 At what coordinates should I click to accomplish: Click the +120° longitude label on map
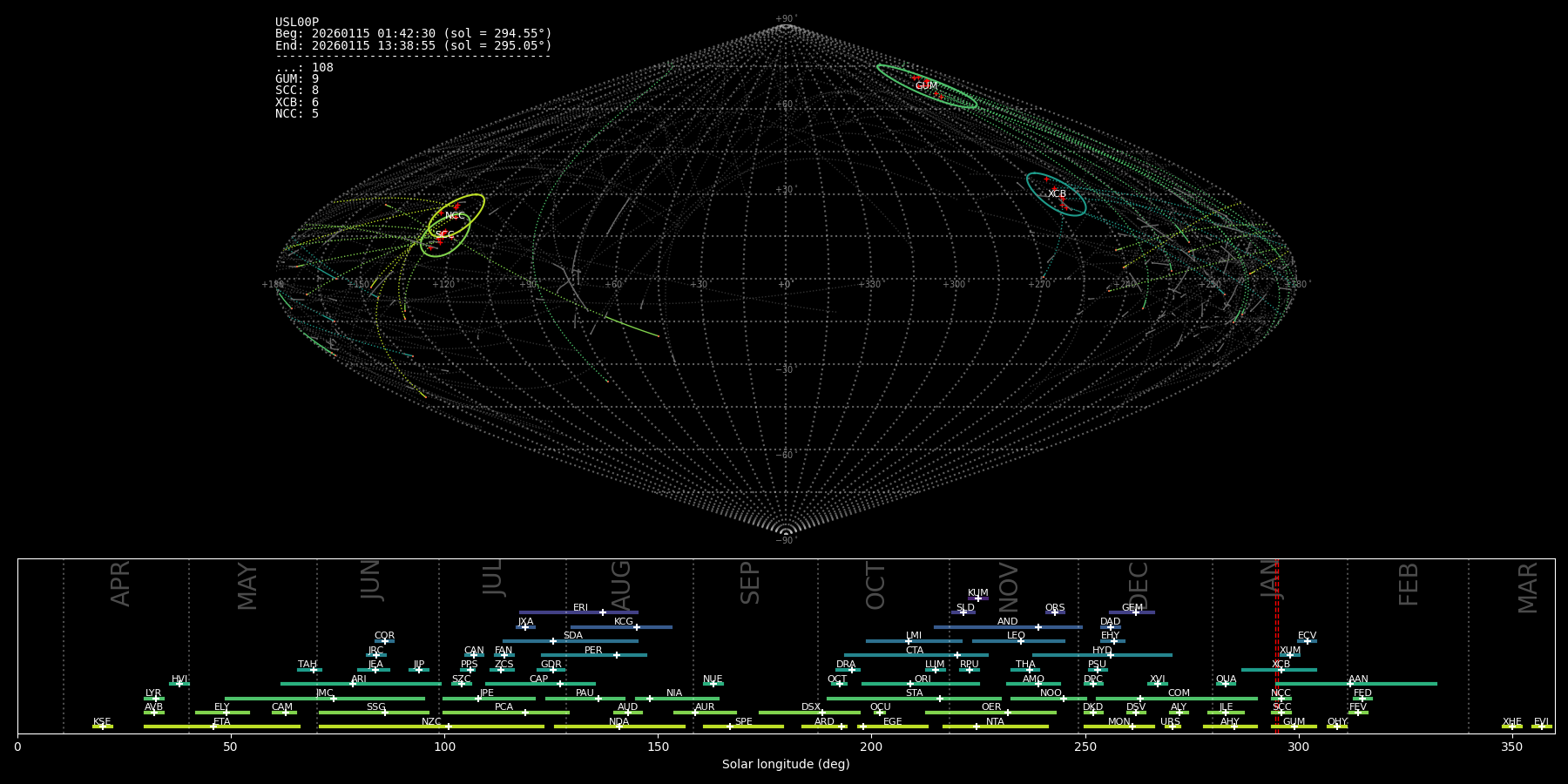(443, 285)
